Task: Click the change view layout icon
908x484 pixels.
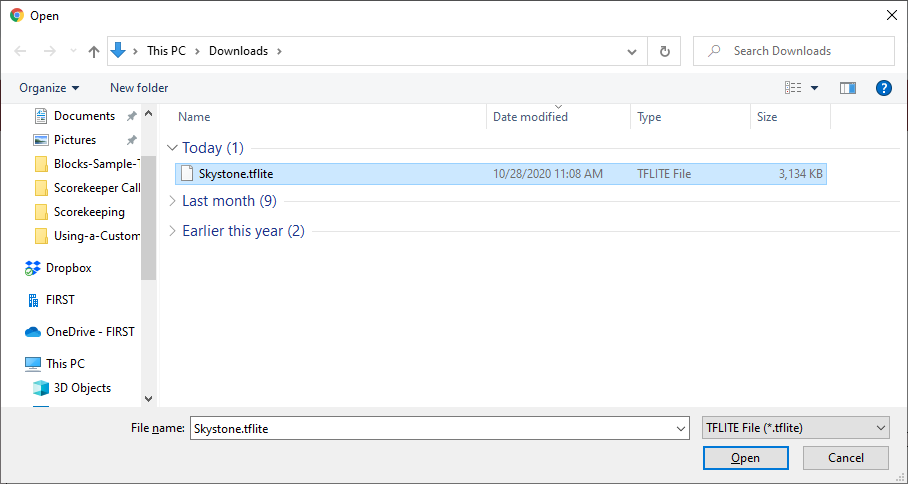Action: coord(793,88)
